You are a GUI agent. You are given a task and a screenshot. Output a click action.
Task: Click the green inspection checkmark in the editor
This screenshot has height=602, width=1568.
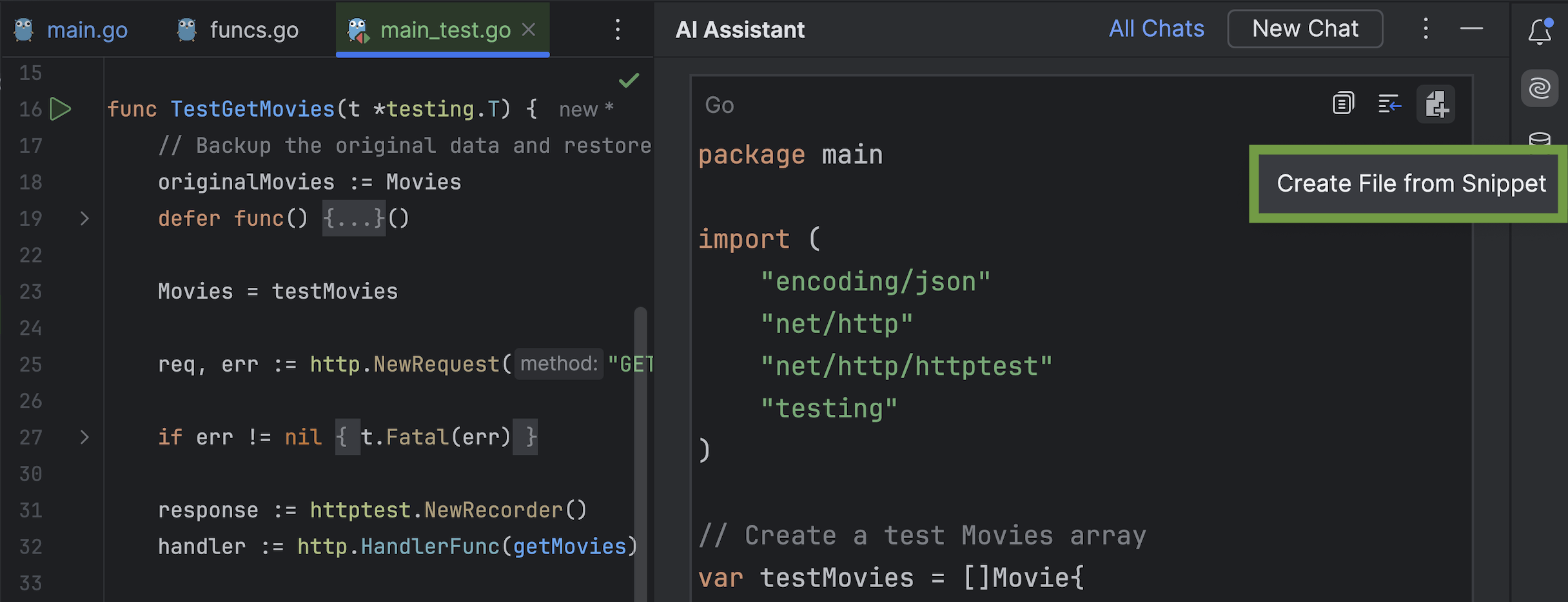click(629, 80)
